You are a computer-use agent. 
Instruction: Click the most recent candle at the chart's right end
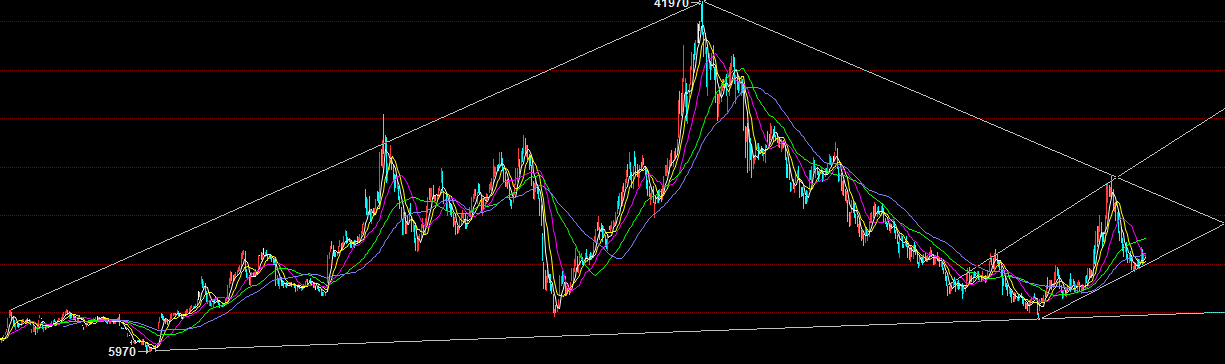pos(1143,257)
